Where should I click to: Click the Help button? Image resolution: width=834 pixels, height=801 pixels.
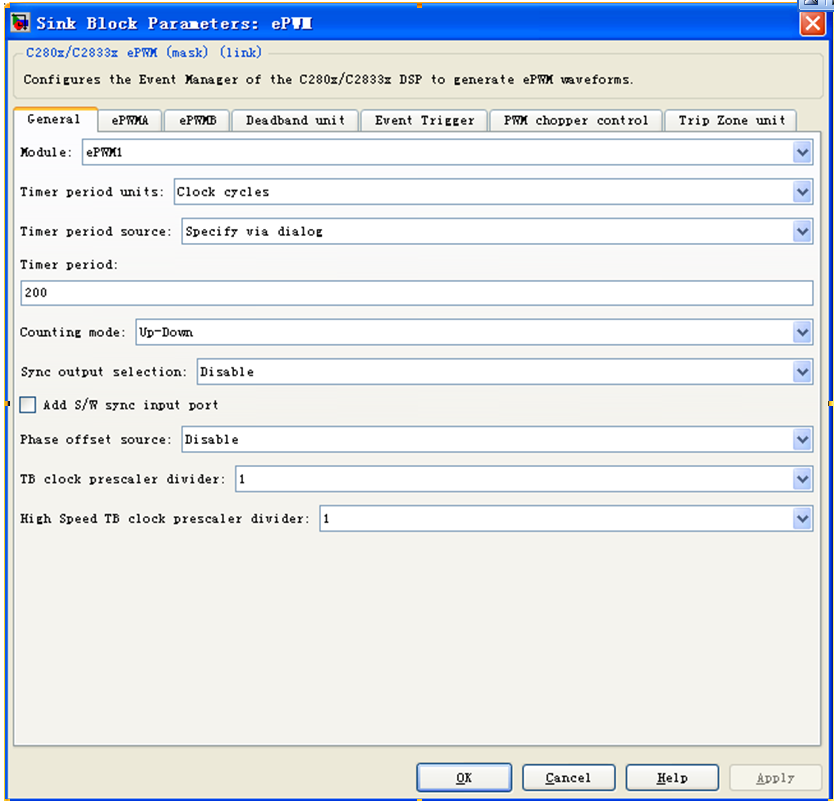671,778
